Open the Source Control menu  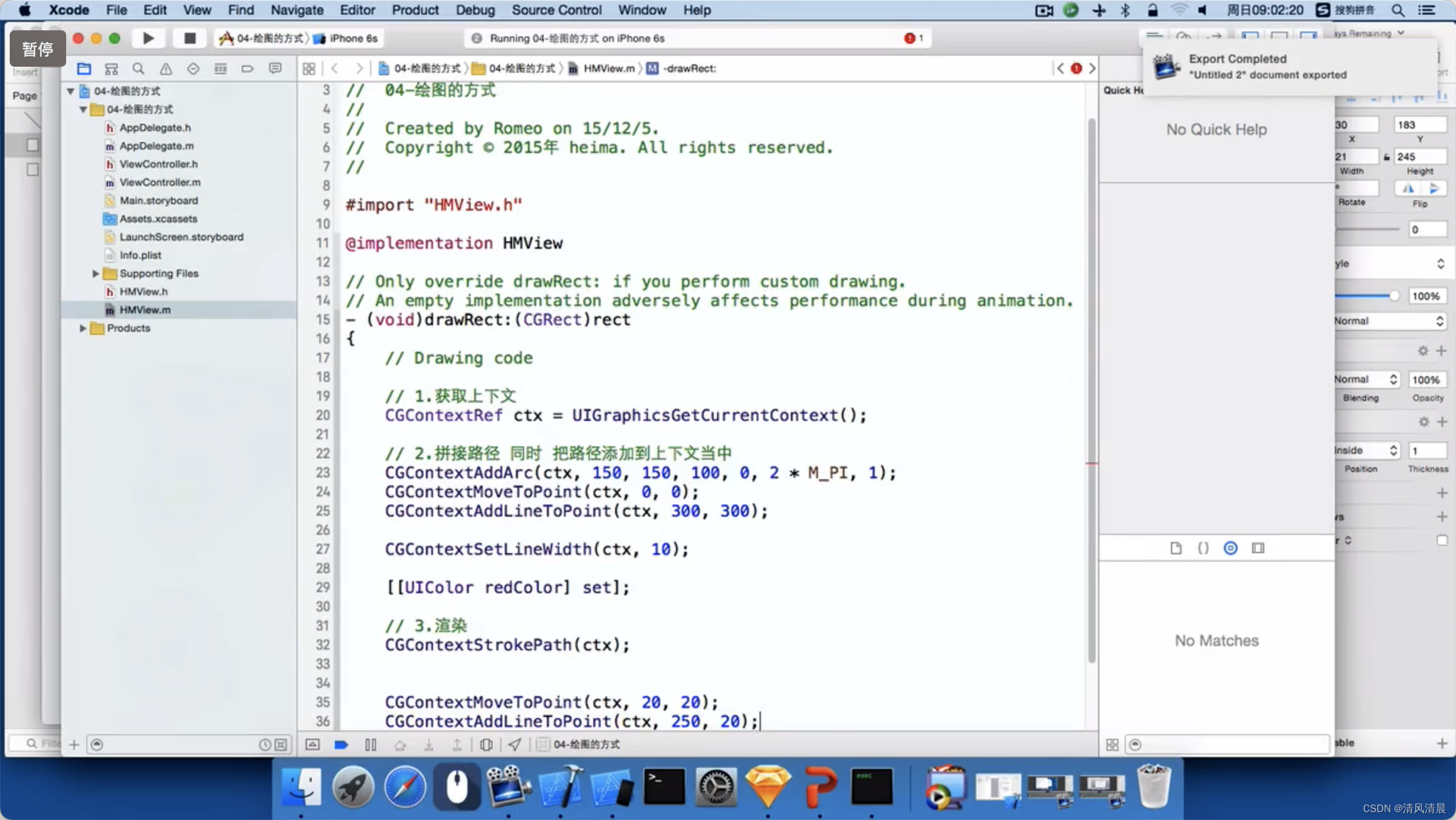pos(556,10)
